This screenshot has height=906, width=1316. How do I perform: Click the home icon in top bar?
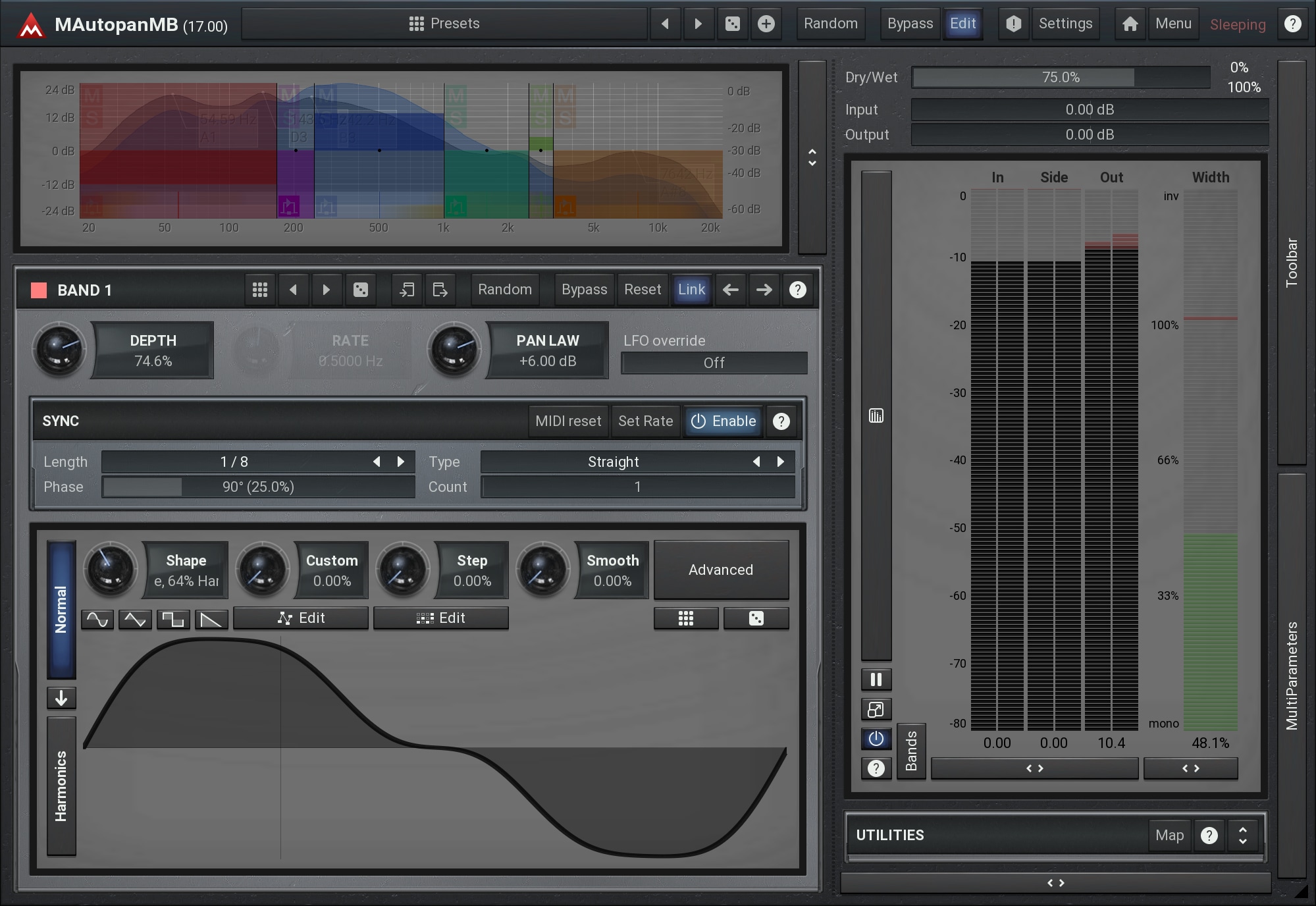coord(1130,24)
